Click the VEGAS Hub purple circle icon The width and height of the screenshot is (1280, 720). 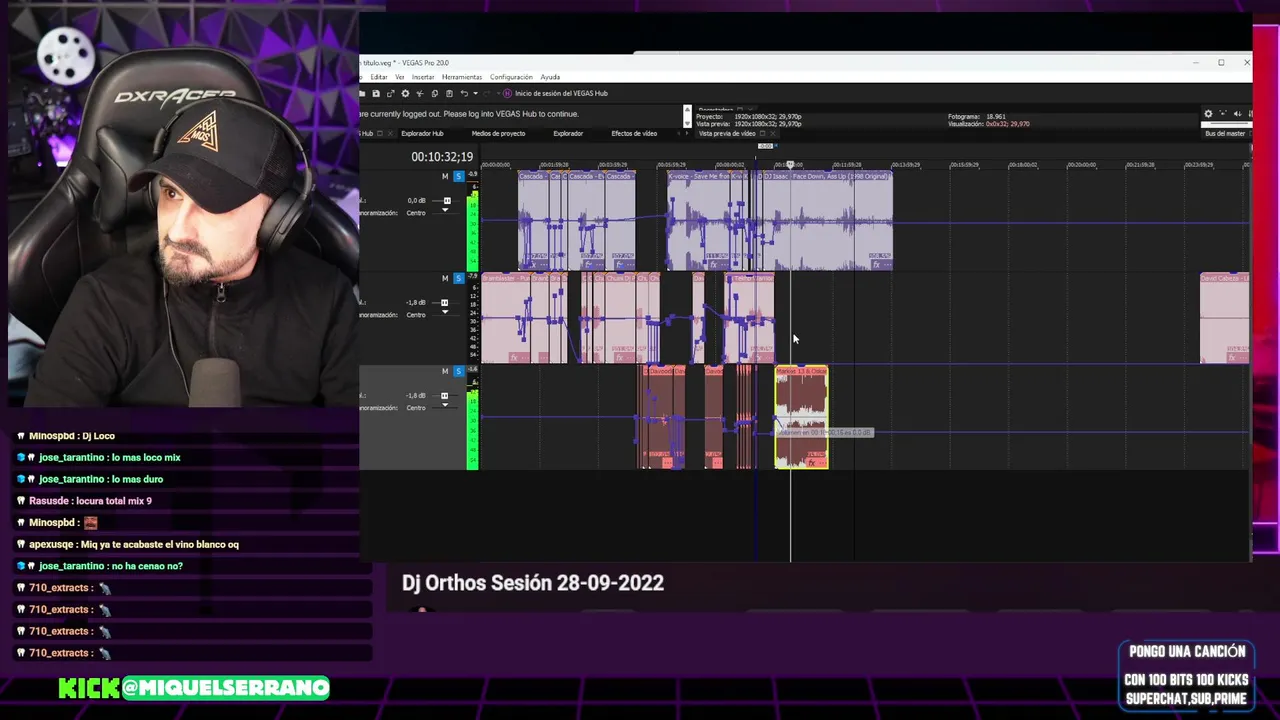[507, 93]
